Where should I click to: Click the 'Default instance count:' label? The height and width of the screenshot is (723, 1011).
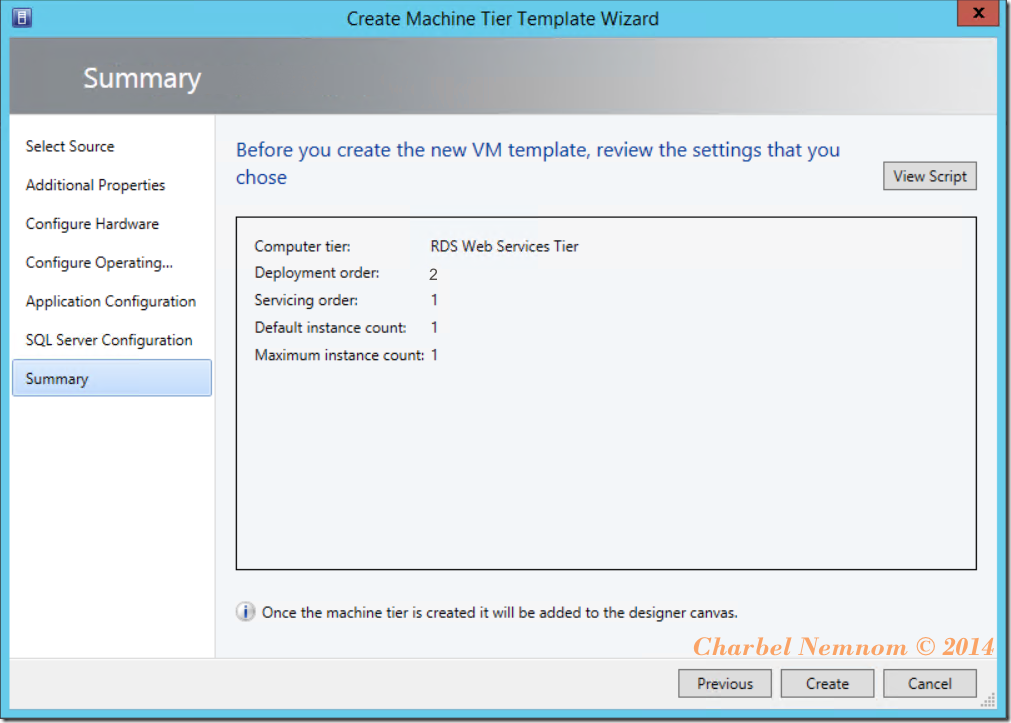[330, 328]
